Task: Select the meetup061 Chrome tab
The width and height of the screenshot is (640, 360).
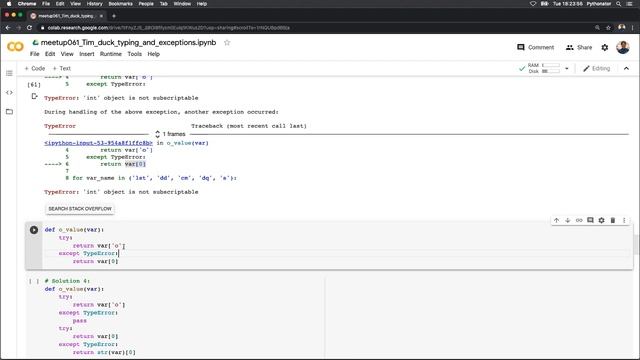Action: pos(67,16)
